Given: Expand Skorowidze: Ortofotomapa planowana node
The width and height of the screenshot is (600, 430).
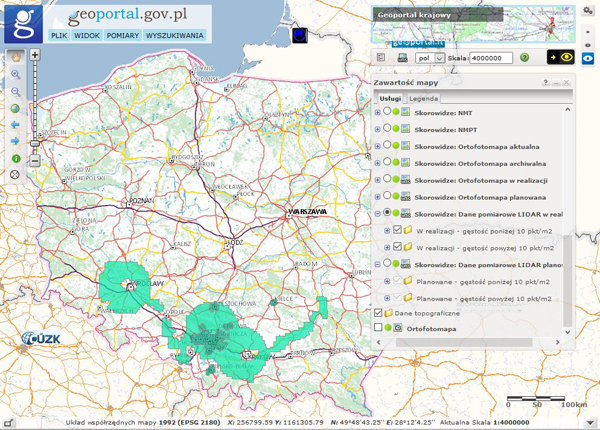Looking at the screenshot, I should coord(377,197).
